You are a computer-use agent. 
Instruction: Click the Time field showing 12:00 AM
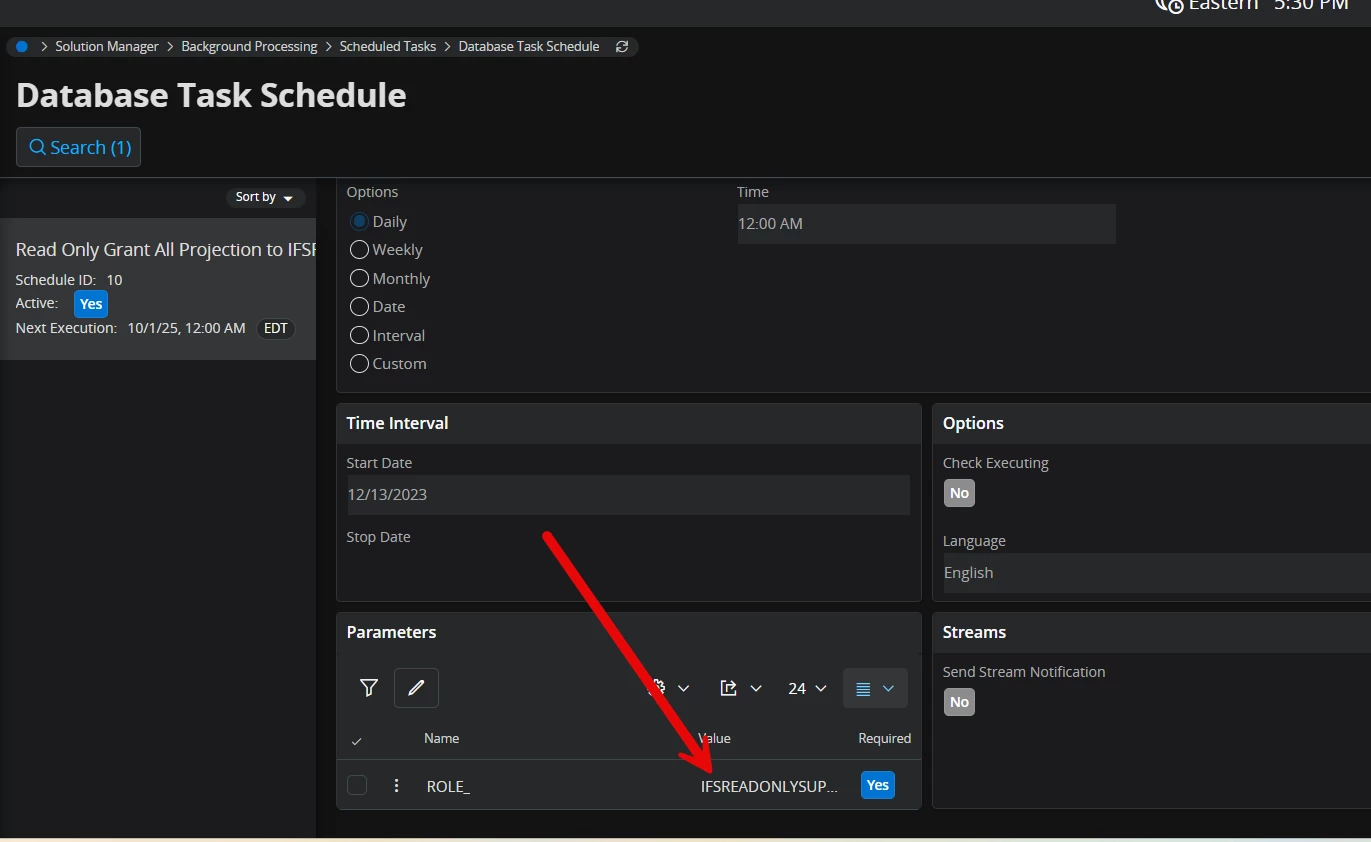tap(926, 224)
